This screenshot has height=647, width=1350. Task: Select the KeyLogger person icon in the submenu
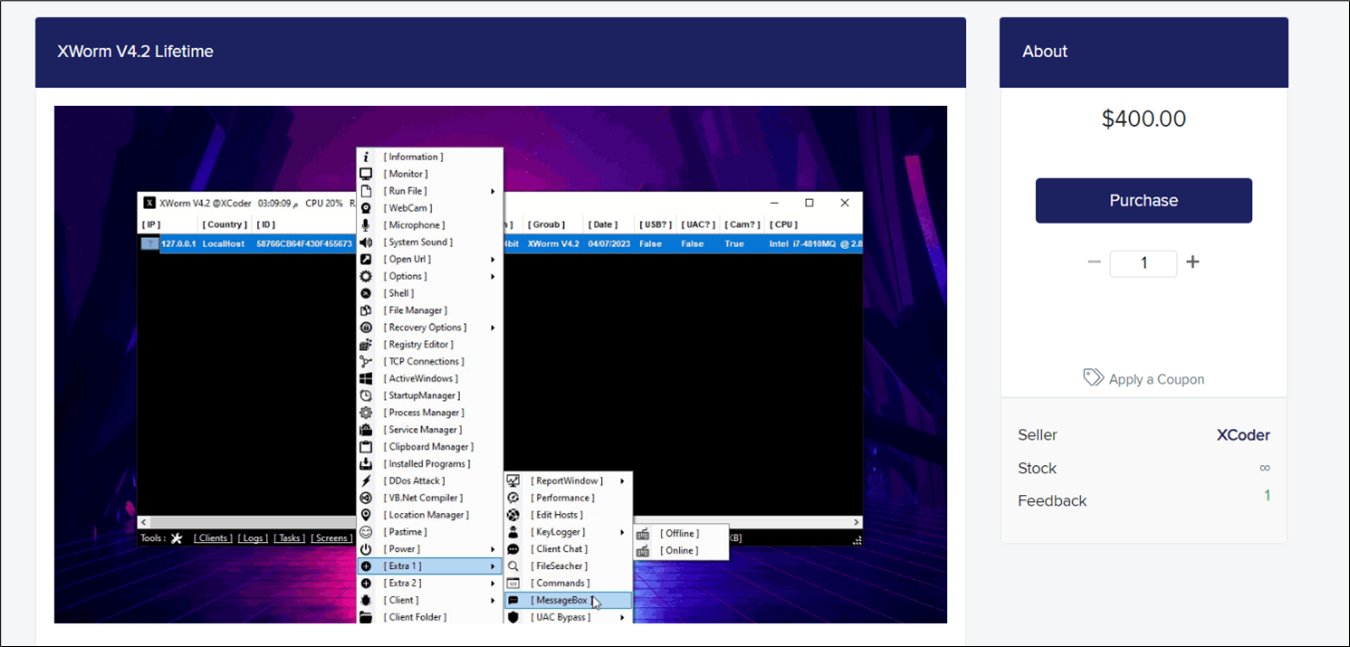coord(513,531)
